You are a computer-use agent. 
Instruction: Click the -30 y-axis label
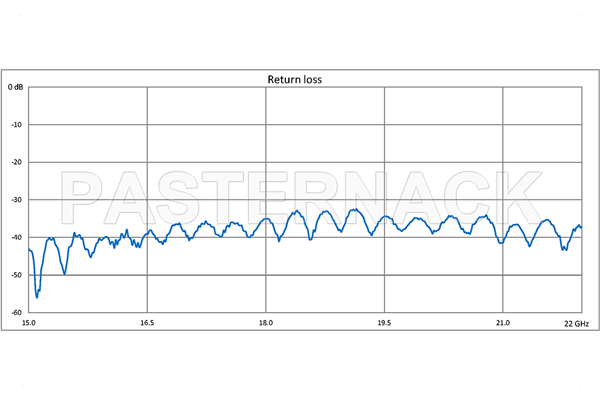coord(16,200)
